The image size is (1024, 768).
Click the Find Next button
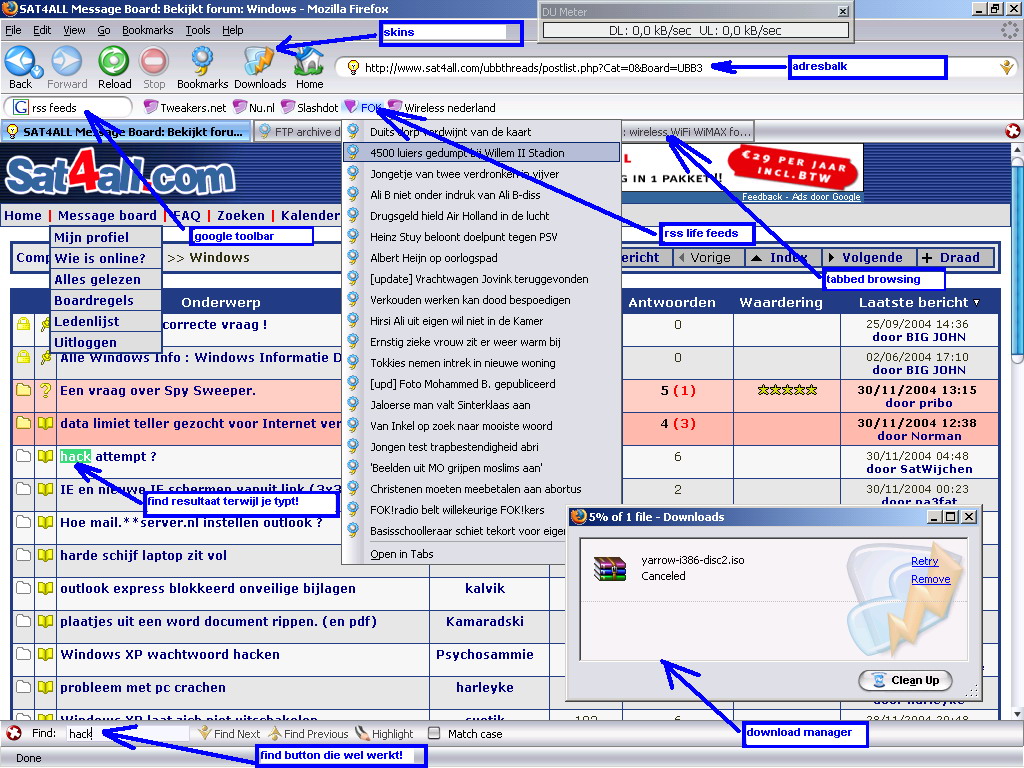(x=229, y=733)
